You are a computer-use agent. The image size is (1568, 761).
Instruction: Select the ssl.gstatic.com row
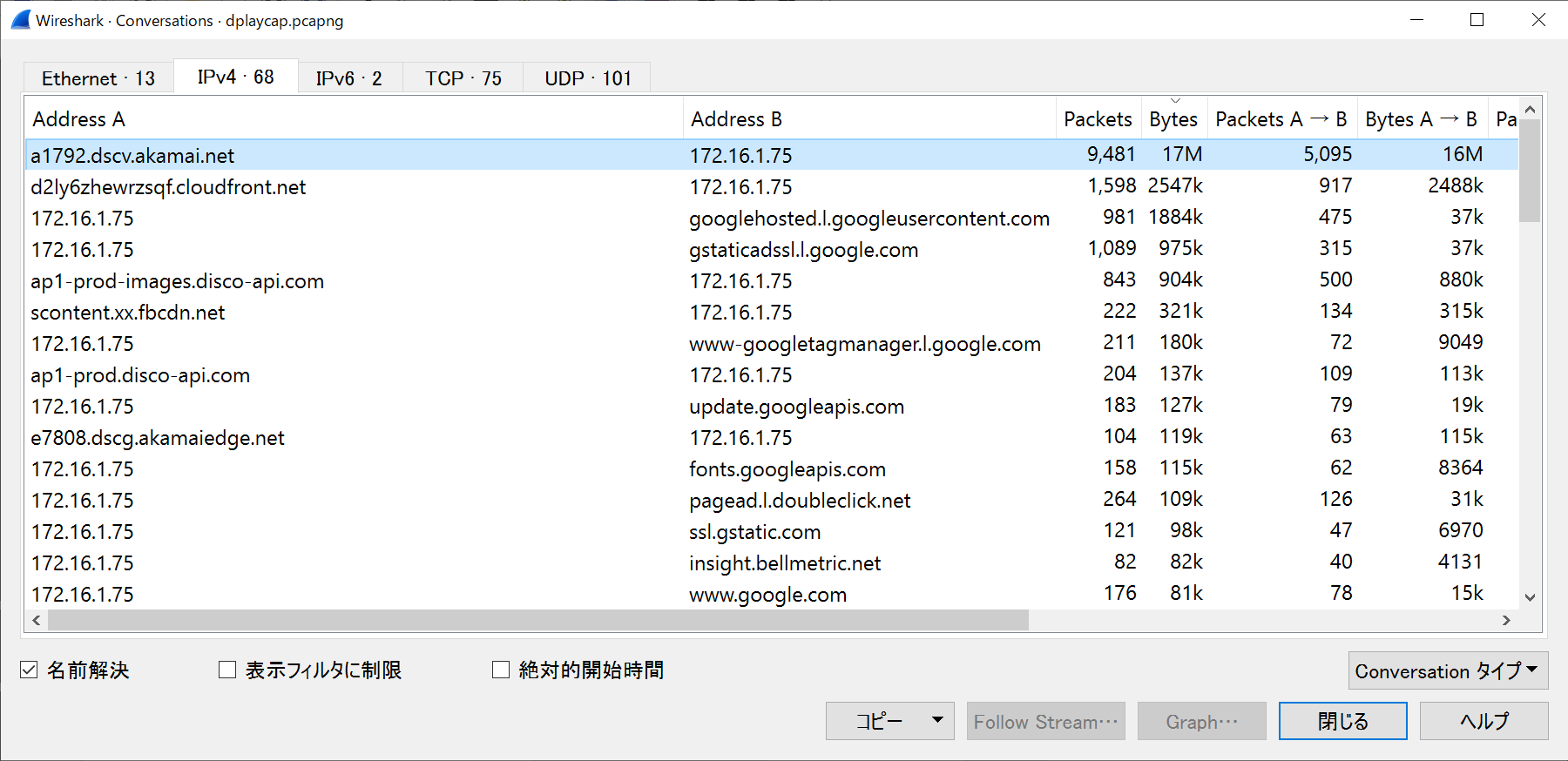click(x=772, y=531)
